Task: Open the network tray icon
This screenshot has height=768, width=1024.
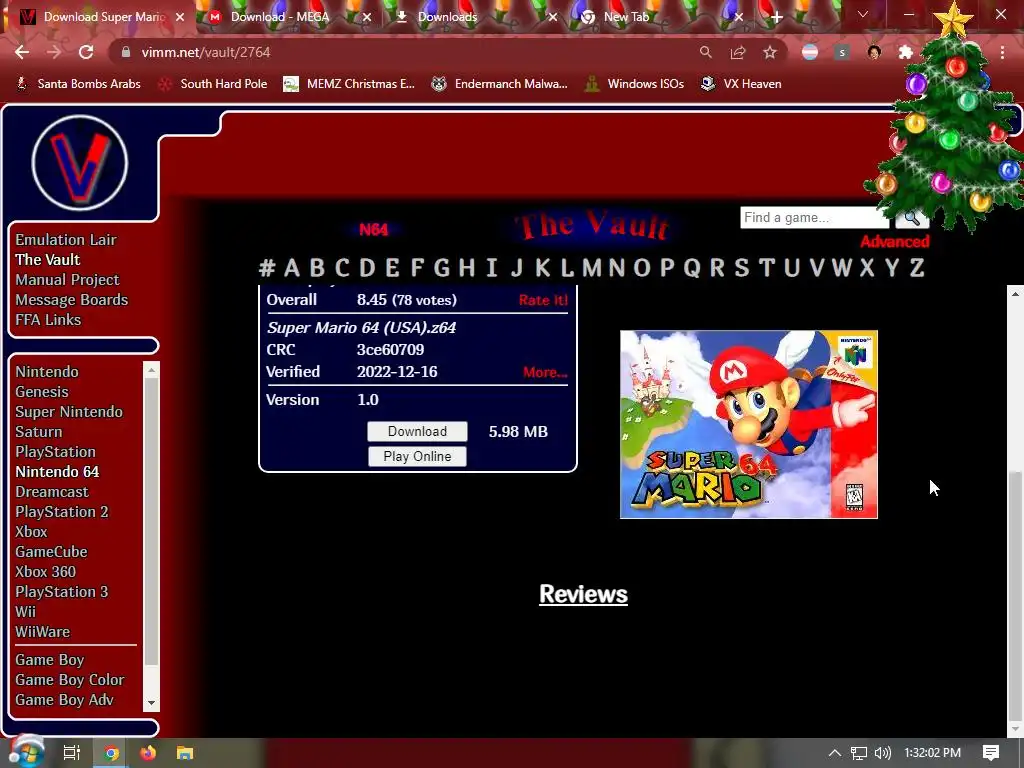Action: 859,753
